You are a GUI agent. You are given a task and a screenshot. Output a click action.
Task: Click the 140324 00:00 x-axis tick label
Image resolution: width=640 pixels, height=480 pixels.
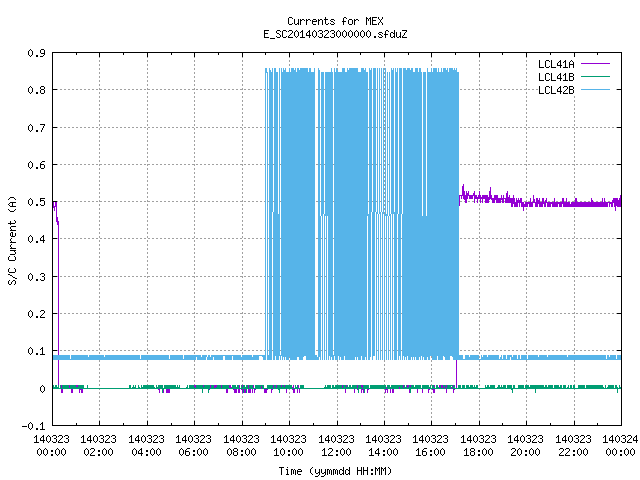tap(620, 445)
